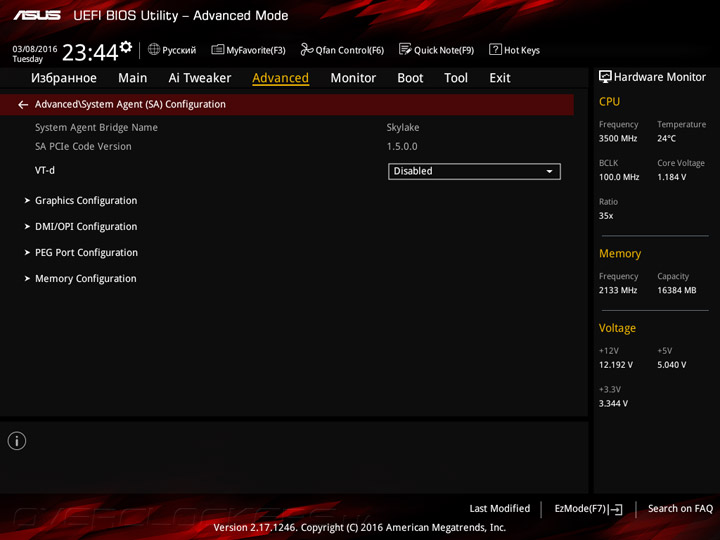The height and width of the screenshot is (540, 720).
Task: Click the 1.5.0.0 version value
Action: coord(402,146)
